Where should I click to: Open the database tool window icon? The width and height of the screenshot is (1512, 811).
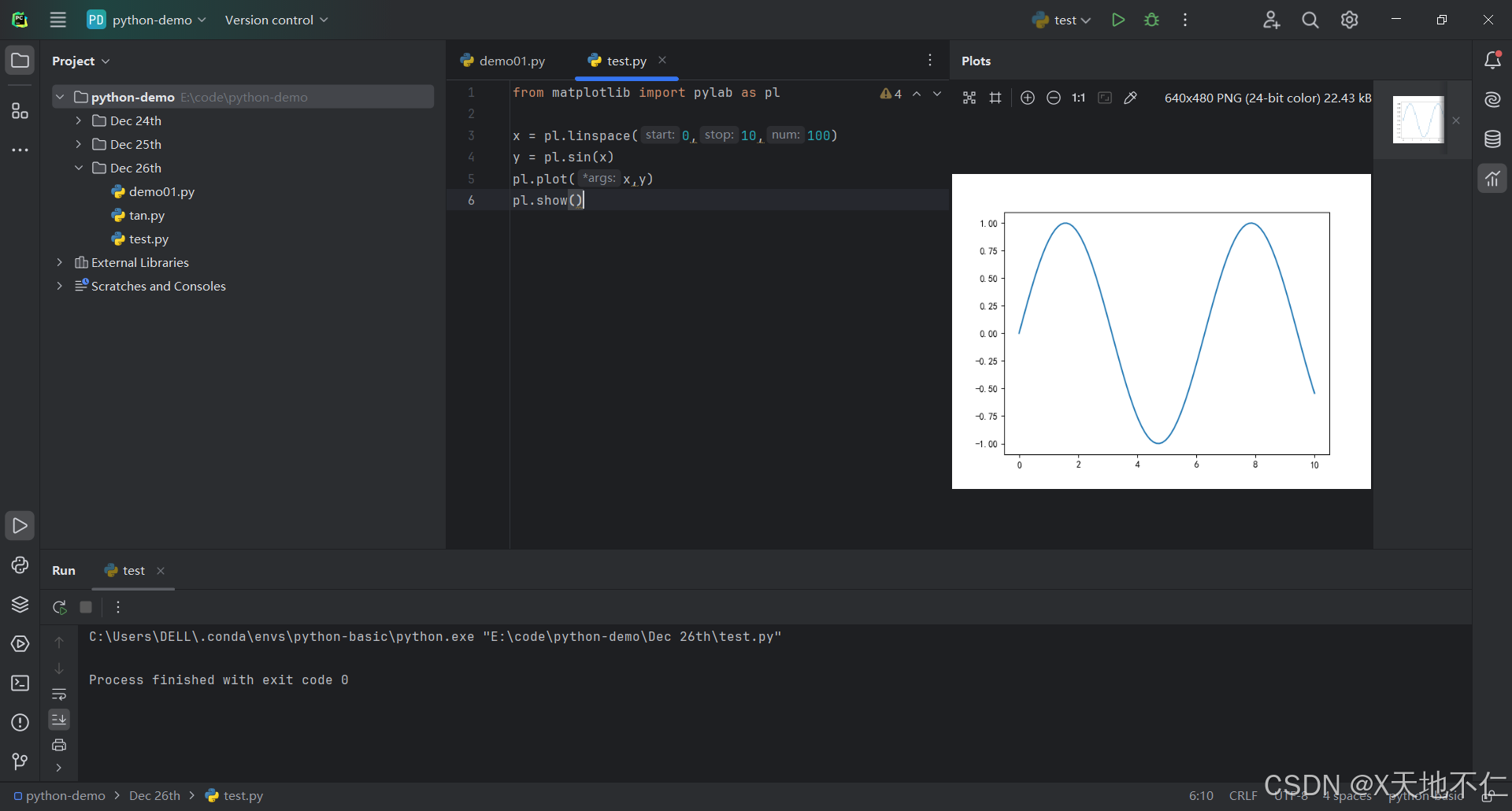point(1492,139)
